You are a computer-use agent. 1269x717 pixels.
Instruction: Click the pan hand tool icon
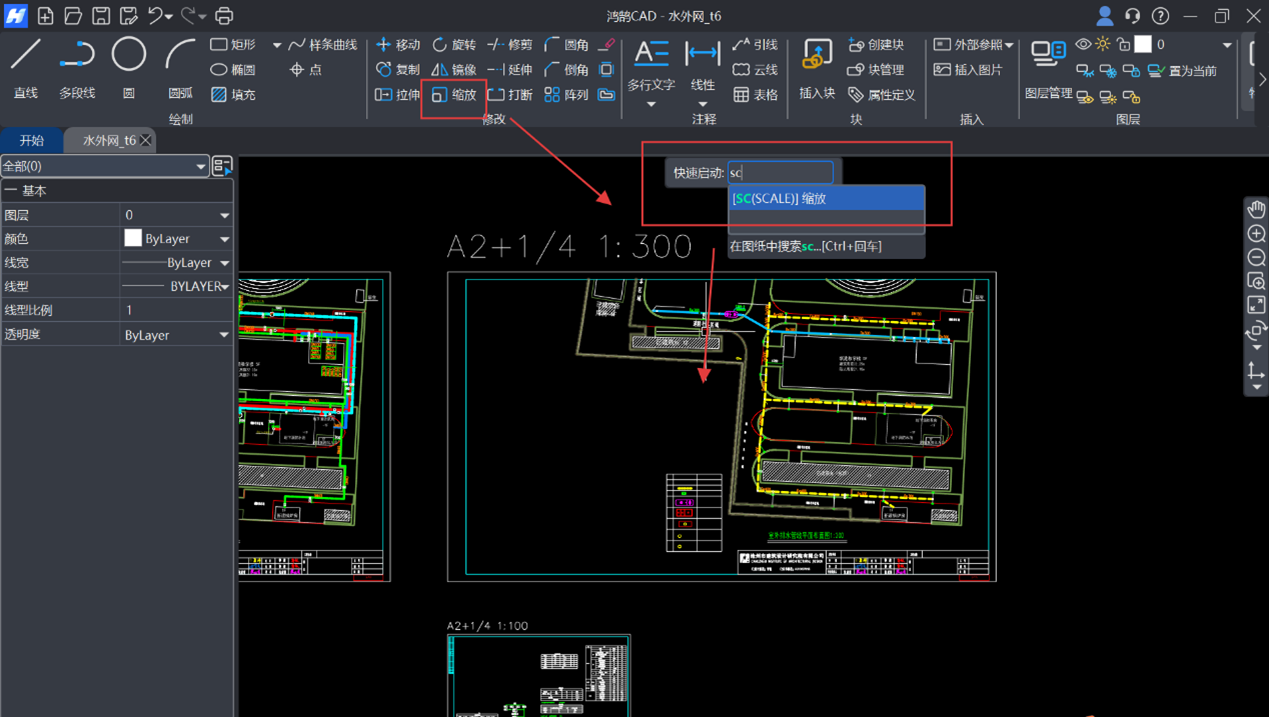point(1256,209)
